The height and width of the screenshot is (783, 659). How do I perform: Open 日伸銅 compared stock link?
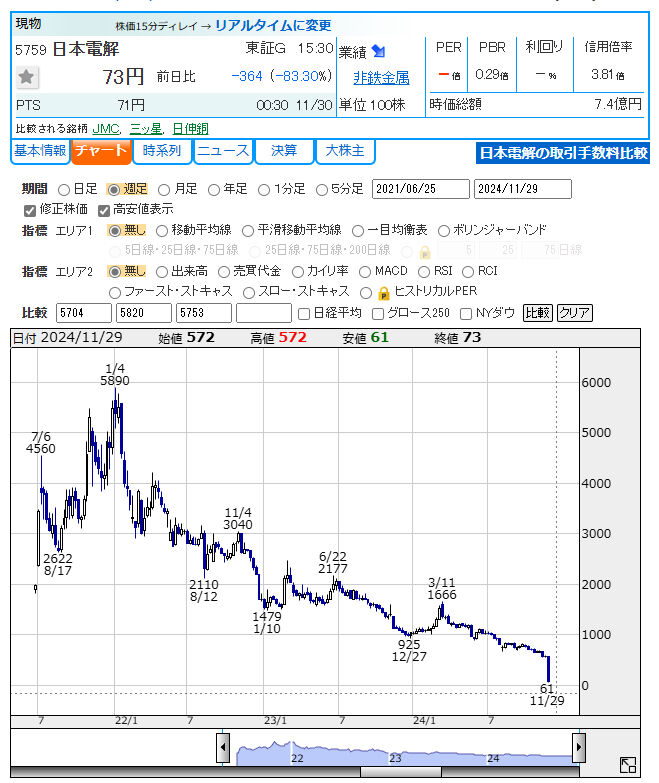pos(190,129)
